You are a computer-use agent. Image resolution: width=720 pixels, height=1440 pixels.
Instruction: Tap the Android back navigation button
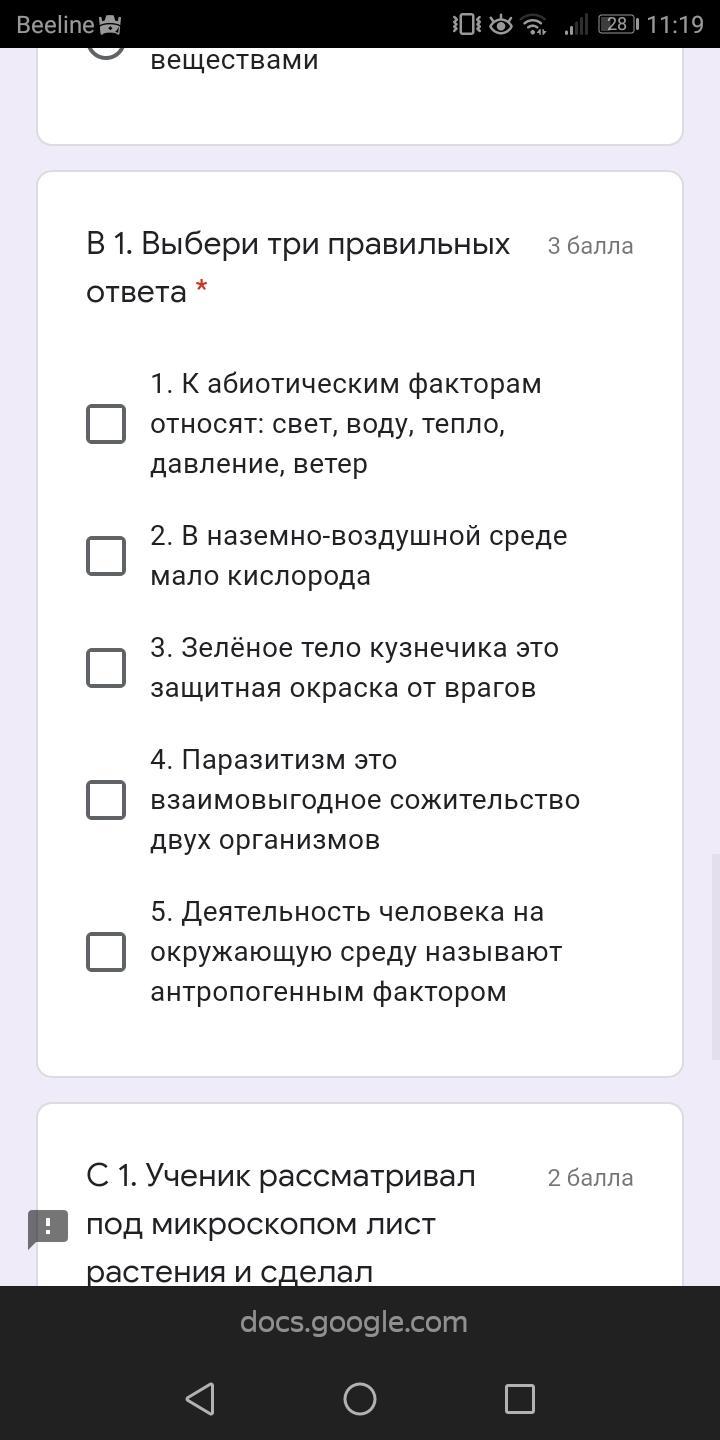(x=201, y=1398)
